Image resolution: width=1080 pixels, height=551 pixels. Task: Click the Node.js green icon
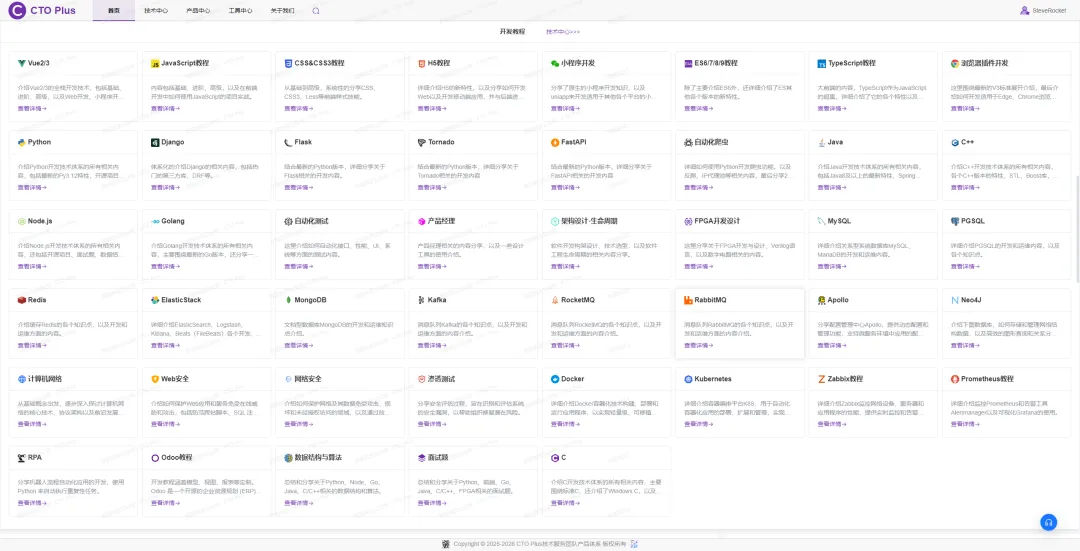tap(22, 222)
